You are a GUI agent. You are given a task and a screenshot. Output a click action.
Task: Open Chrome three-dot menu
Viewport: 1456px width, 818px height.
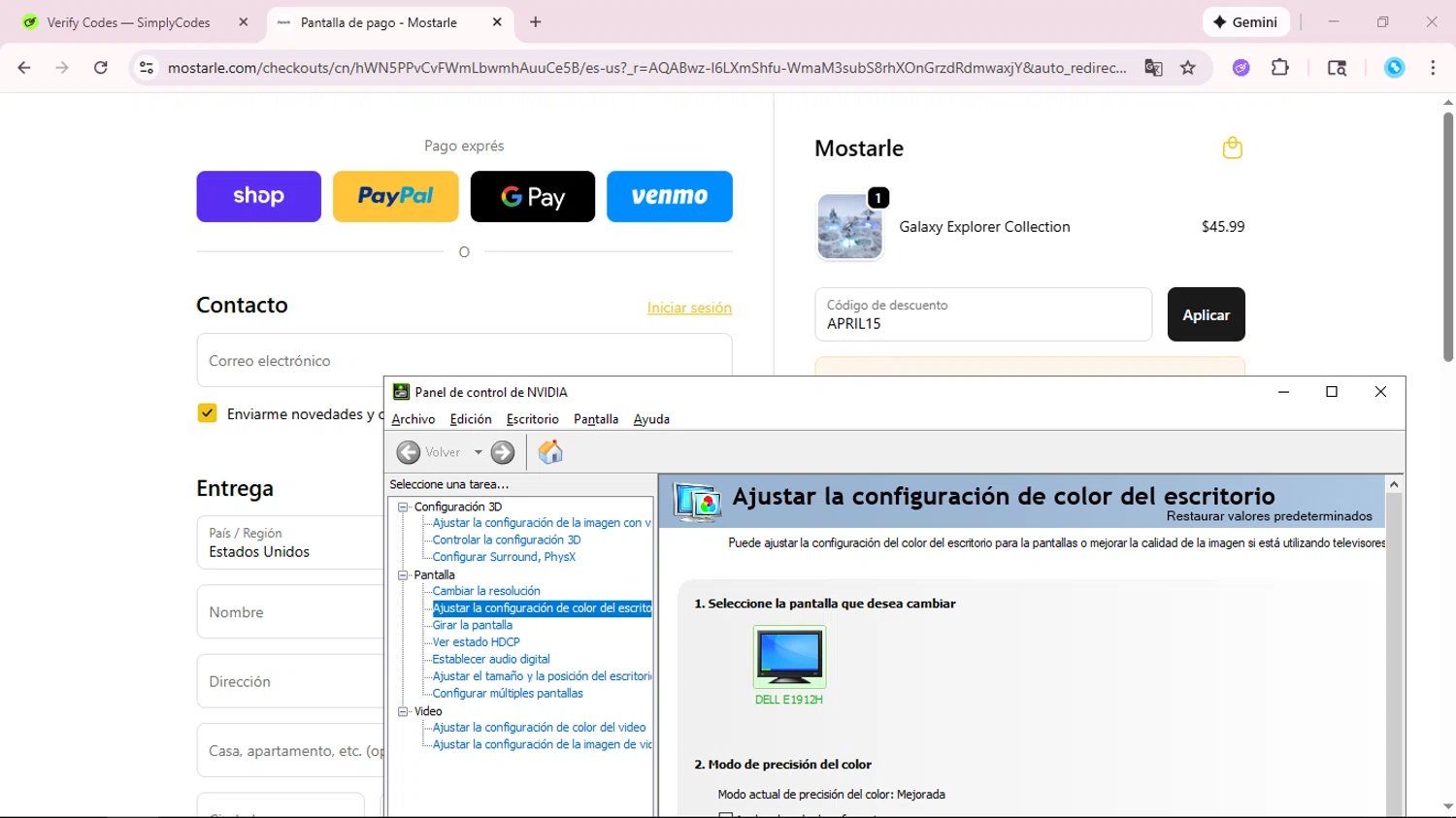coord(1433,68)
